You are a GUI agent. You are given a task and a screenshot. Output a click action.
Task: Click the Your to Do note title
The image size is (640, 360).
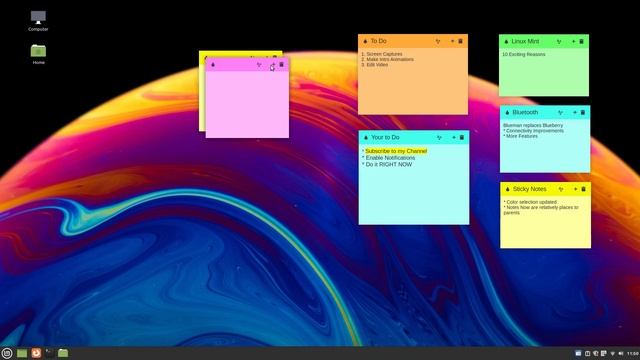pos(385,138)
